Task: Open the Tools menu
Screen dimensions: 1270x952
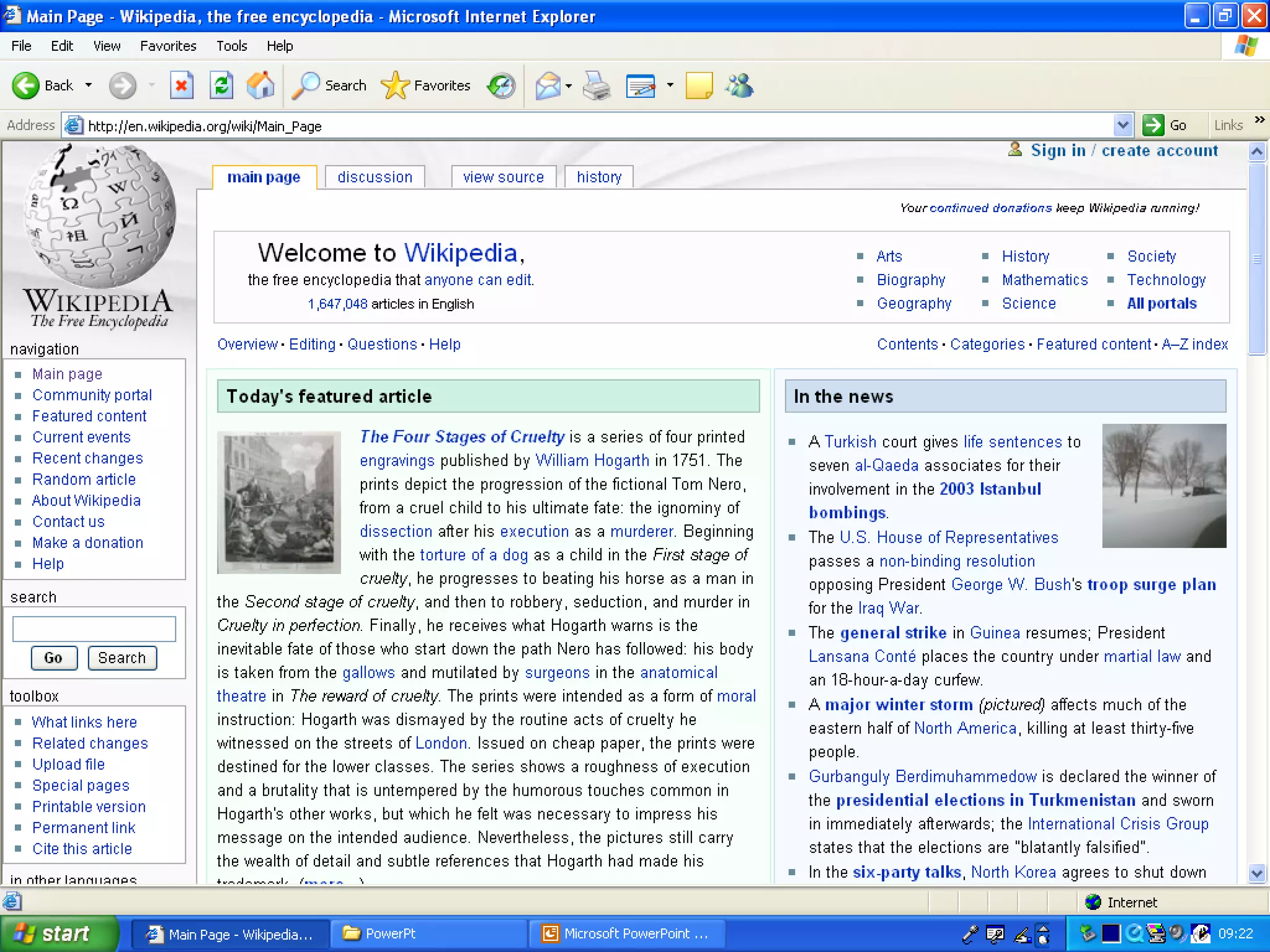Action: pos(231,46)
